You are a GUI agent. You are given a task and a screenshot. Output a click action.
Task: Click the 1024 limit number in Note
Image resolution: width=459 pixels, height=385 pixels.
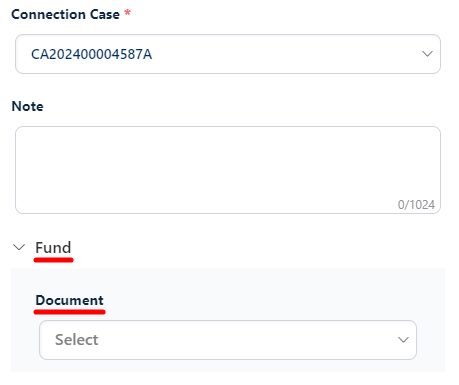click(421, 205)
